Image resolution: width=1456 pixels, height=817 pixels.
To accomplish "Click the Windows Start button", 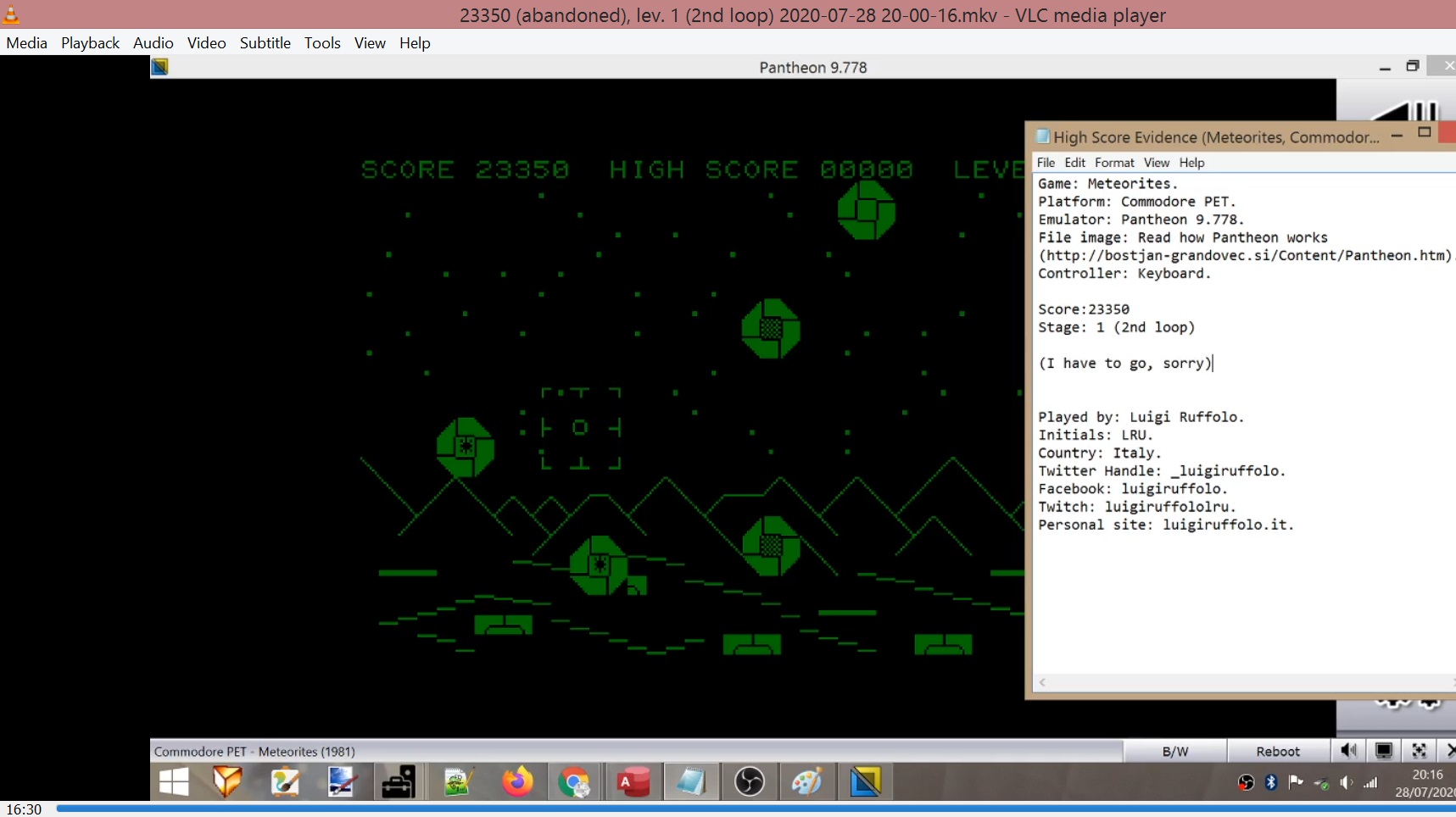I will (174, 781).
